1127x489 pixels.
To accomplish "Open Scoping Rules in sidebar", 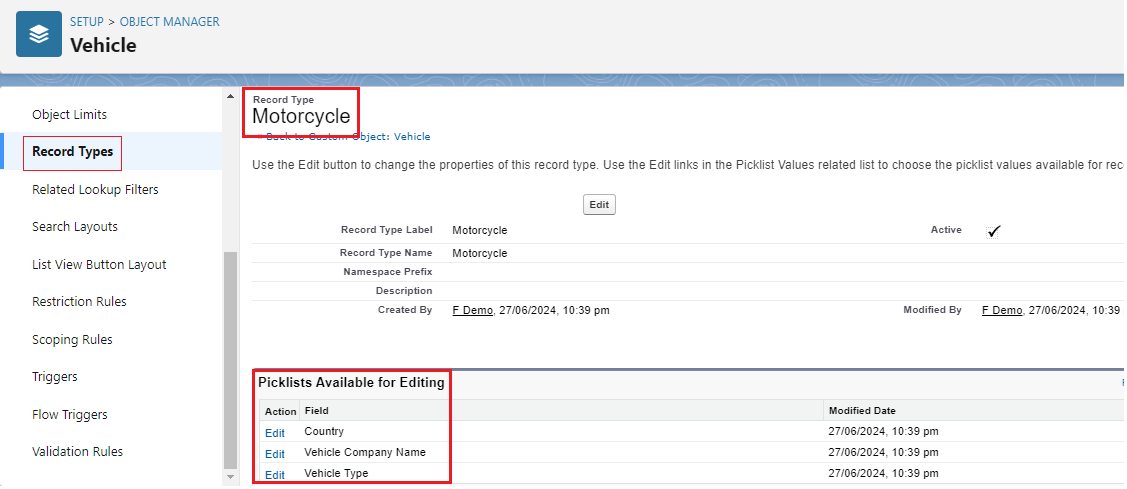I will click(x=72, y=340).
